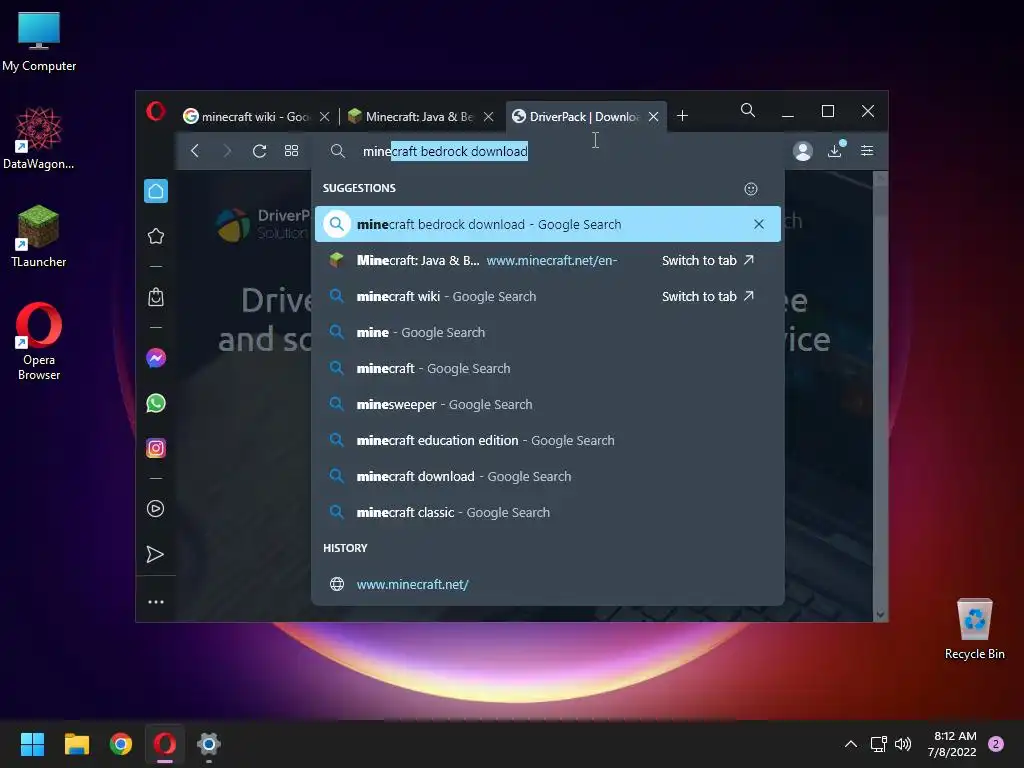
Task: Open the Shopping bag sidebar icon
Action: click(156, 297)
